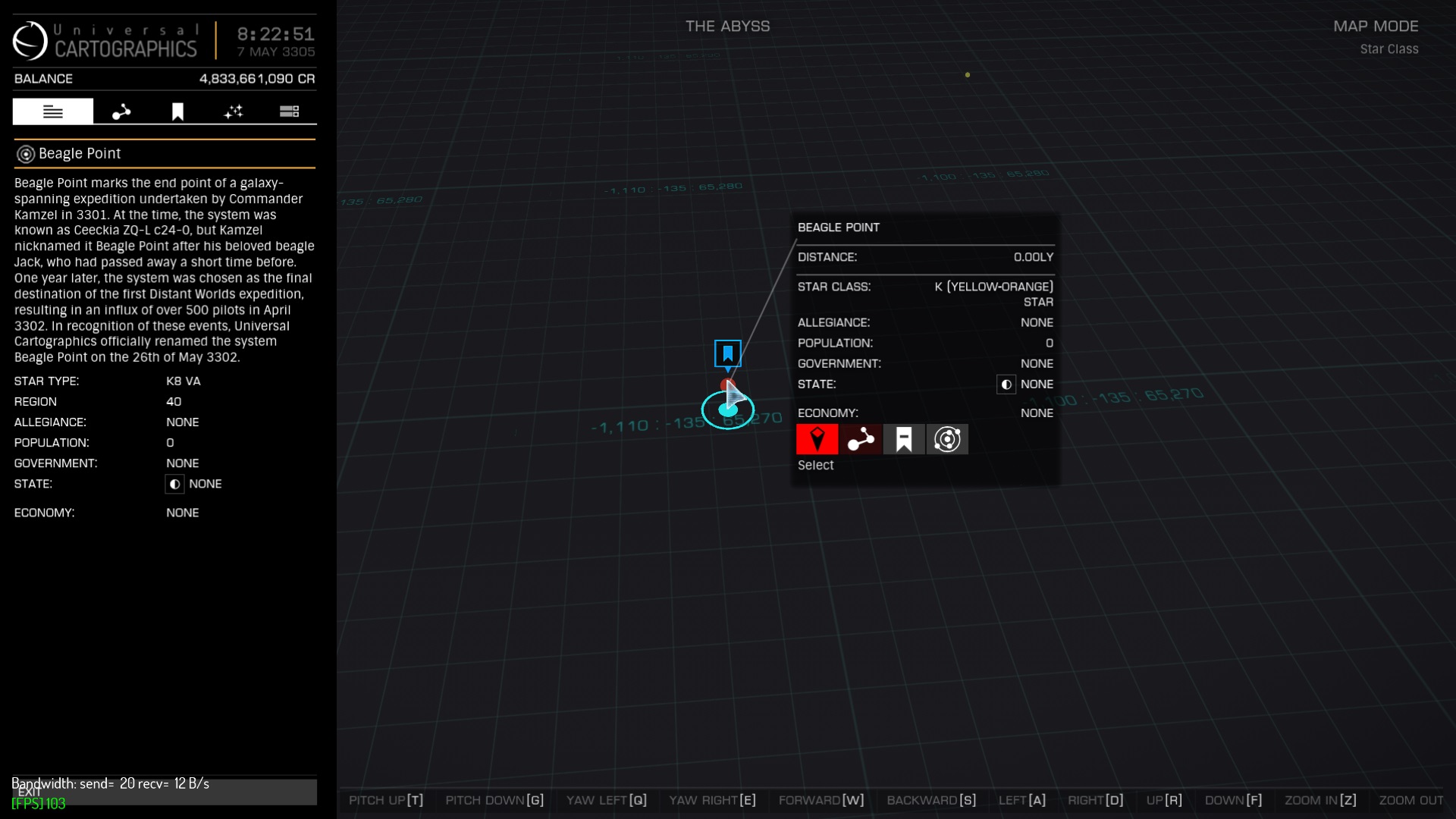Click the Beagle Point title in left panel
This screenshot has width=1456, height=819.
click(x=80, y=154)
